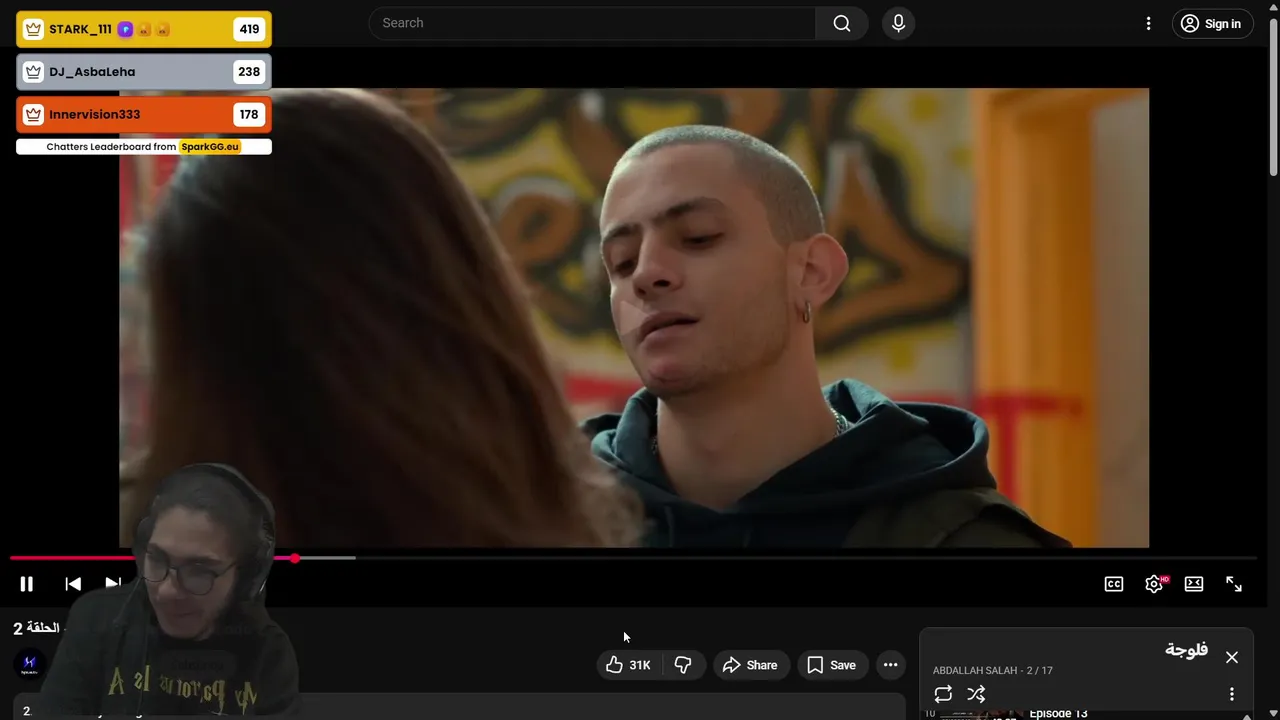Type in the Search field
Image resolution: width=1280 pixels, height=720 pixels.
[x=593, y=23]
